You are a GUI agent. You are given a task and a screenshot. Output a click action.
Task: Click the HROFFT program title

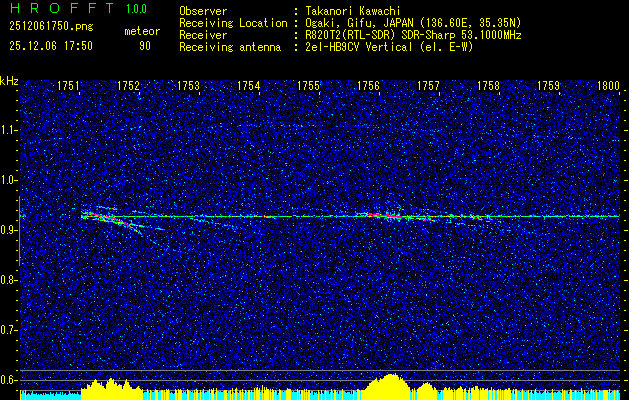(x=62, y=8)
